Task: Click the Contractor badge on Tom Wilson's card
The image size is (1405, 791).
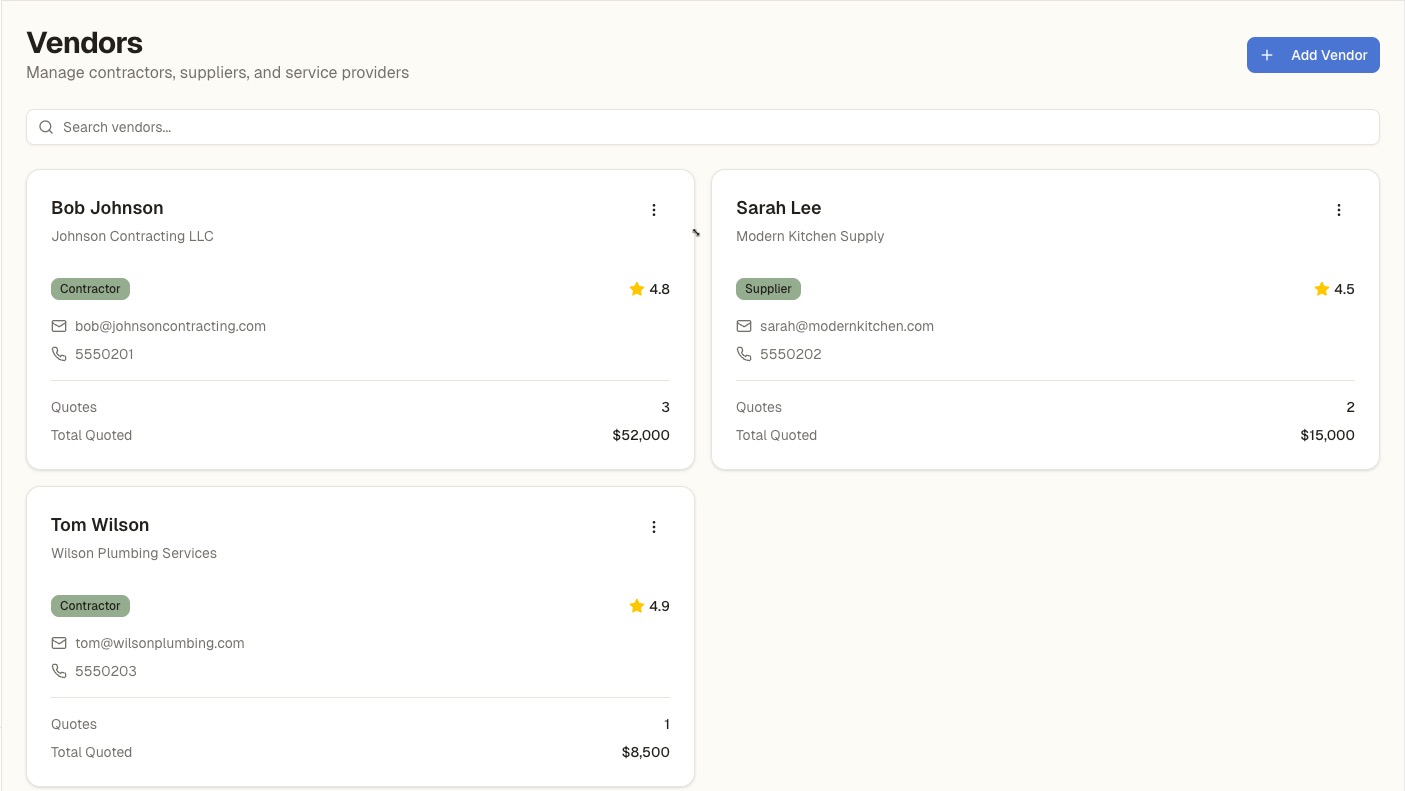Action: coord(90,605)
